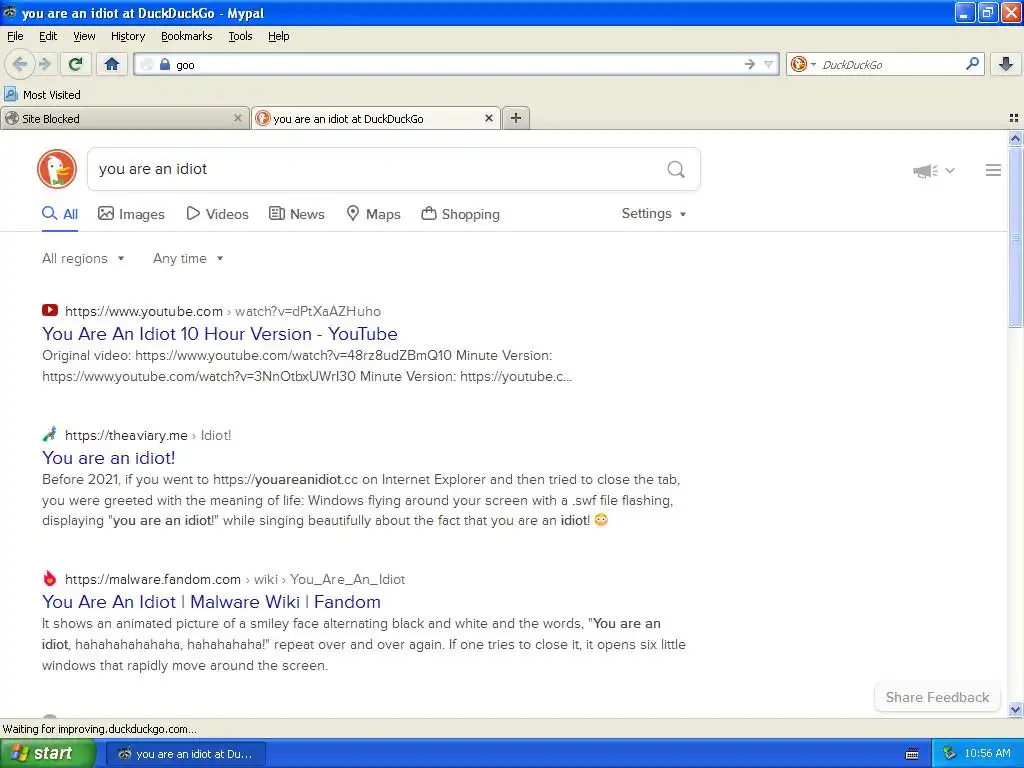
Task: Open the File menu
Action: [x=15, y=36]
